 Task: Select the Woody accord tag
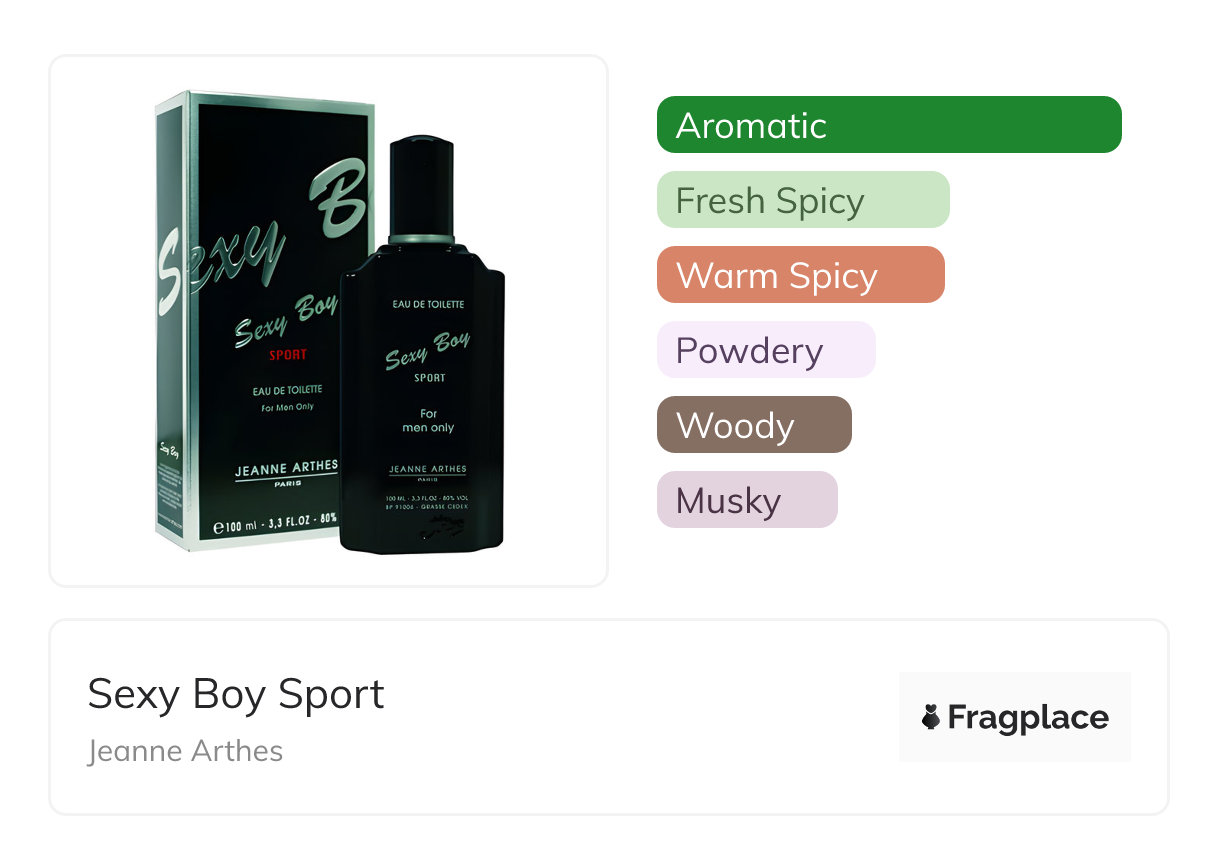754,425
